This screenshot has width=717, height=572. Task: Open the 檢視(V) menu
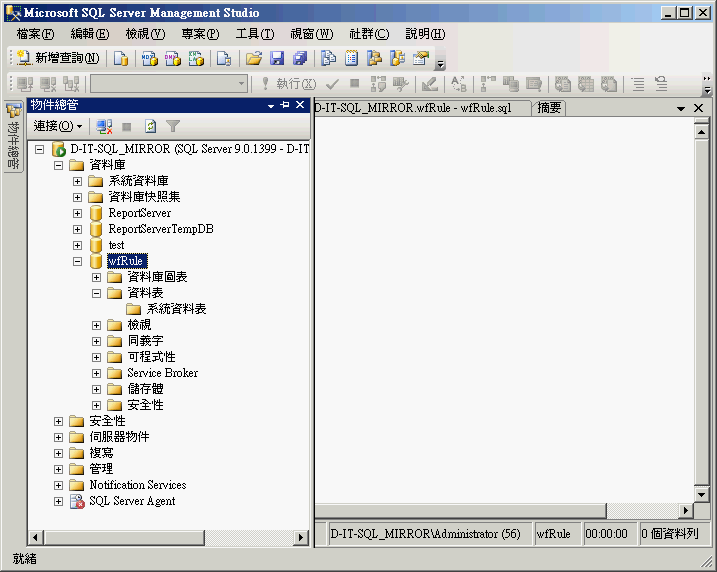[145, 34]
